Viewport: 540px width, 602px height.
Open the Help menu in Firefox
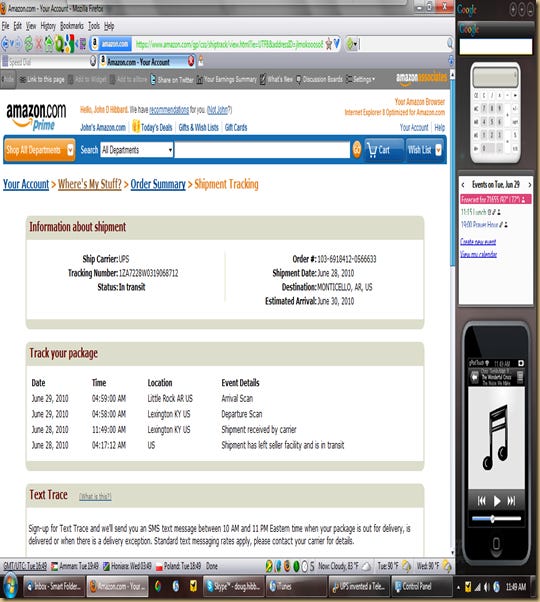pyautogui.click(x=109, y=26)
